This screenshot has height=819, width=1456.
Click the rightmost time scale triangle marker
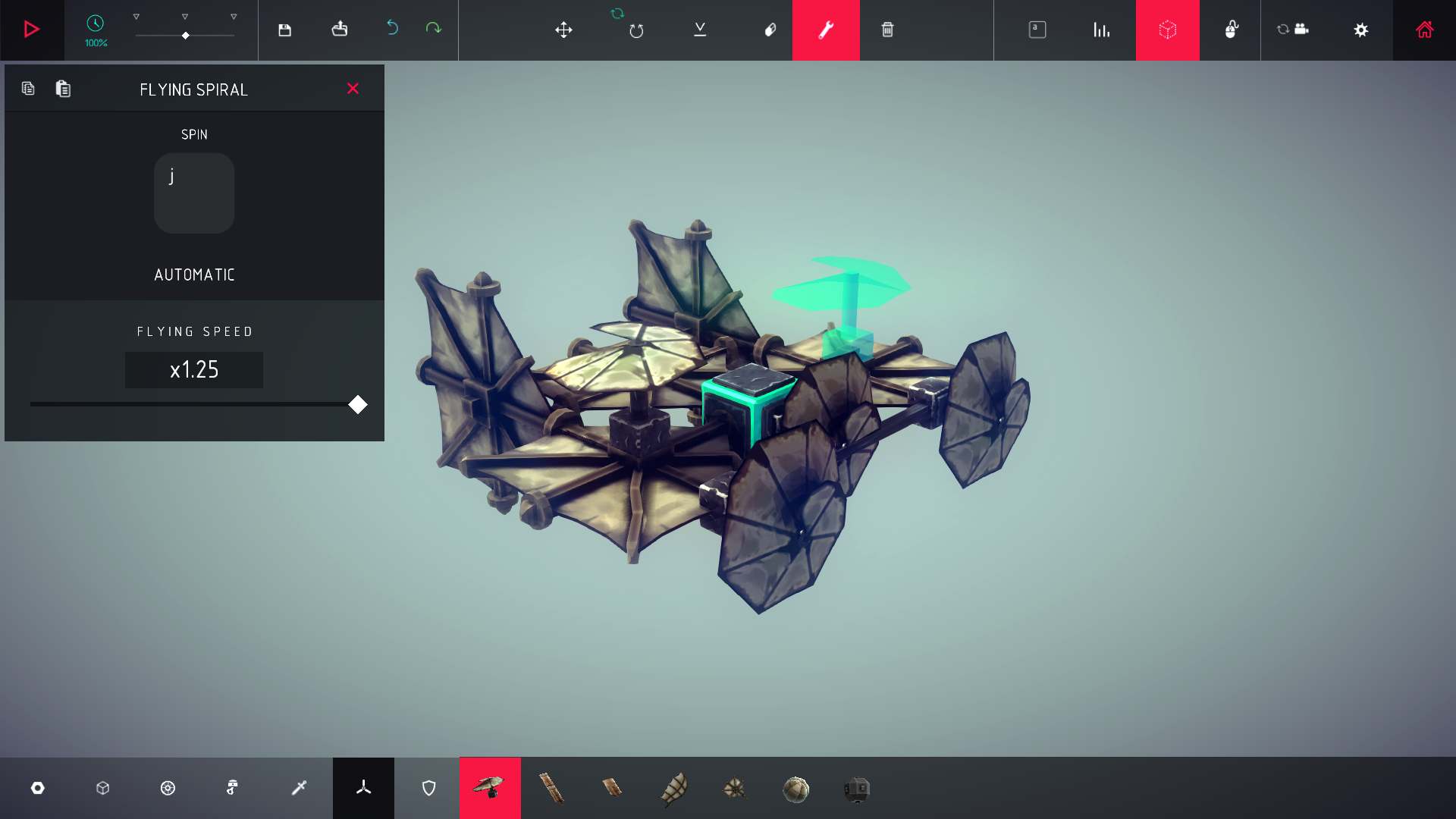coord(234,17)
